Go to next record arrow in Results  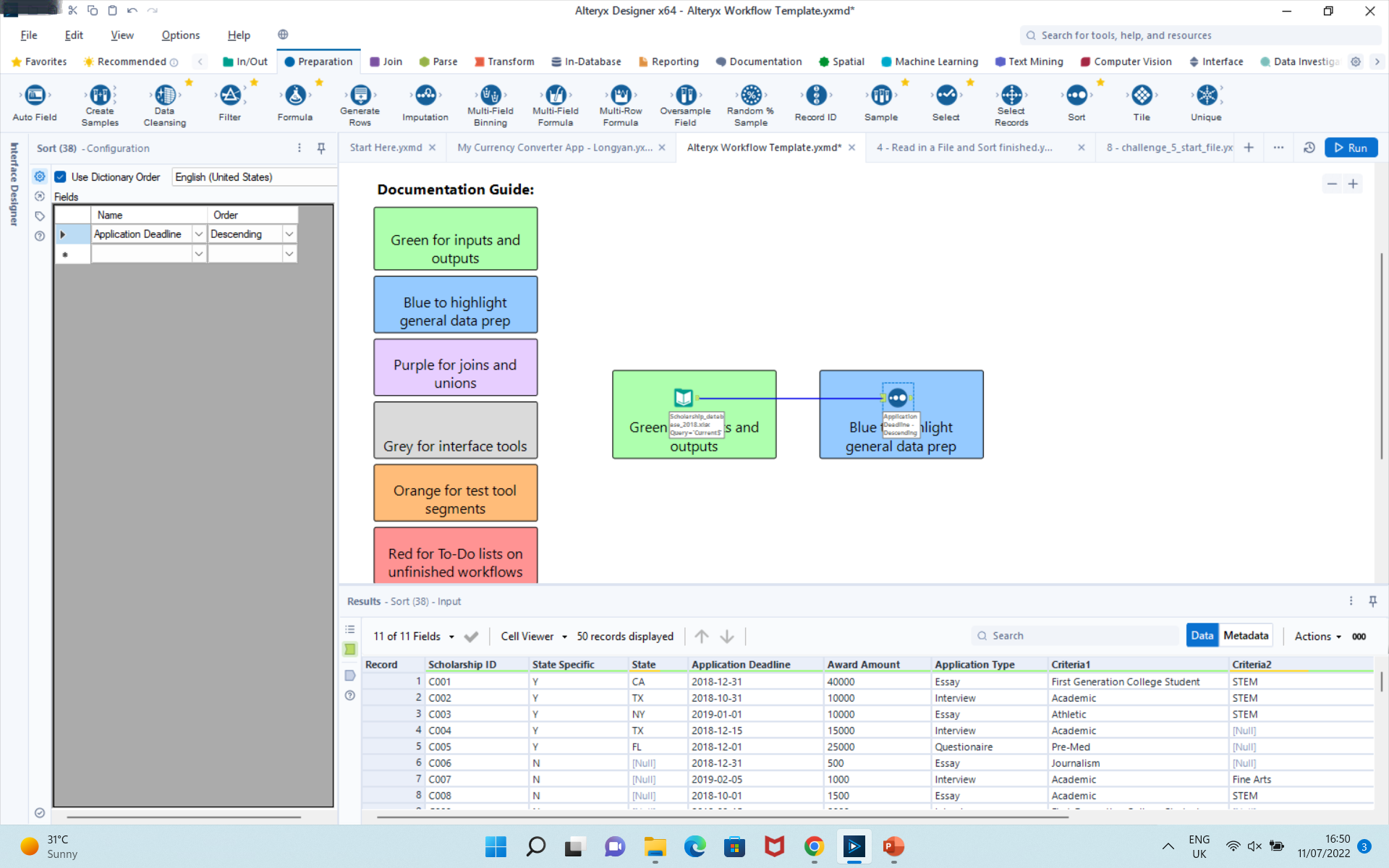727,637
